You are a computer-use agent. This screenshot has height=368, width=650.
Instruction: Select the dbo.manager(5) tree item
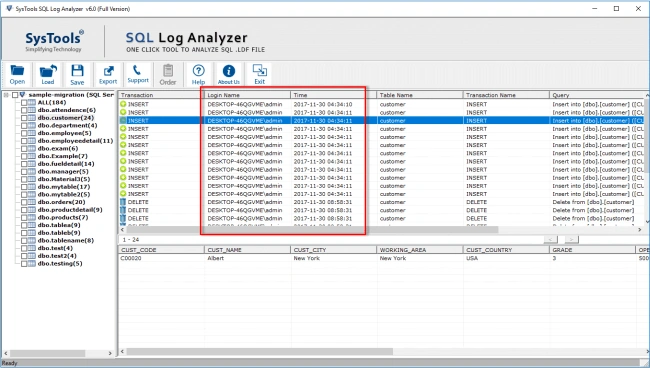63,172
